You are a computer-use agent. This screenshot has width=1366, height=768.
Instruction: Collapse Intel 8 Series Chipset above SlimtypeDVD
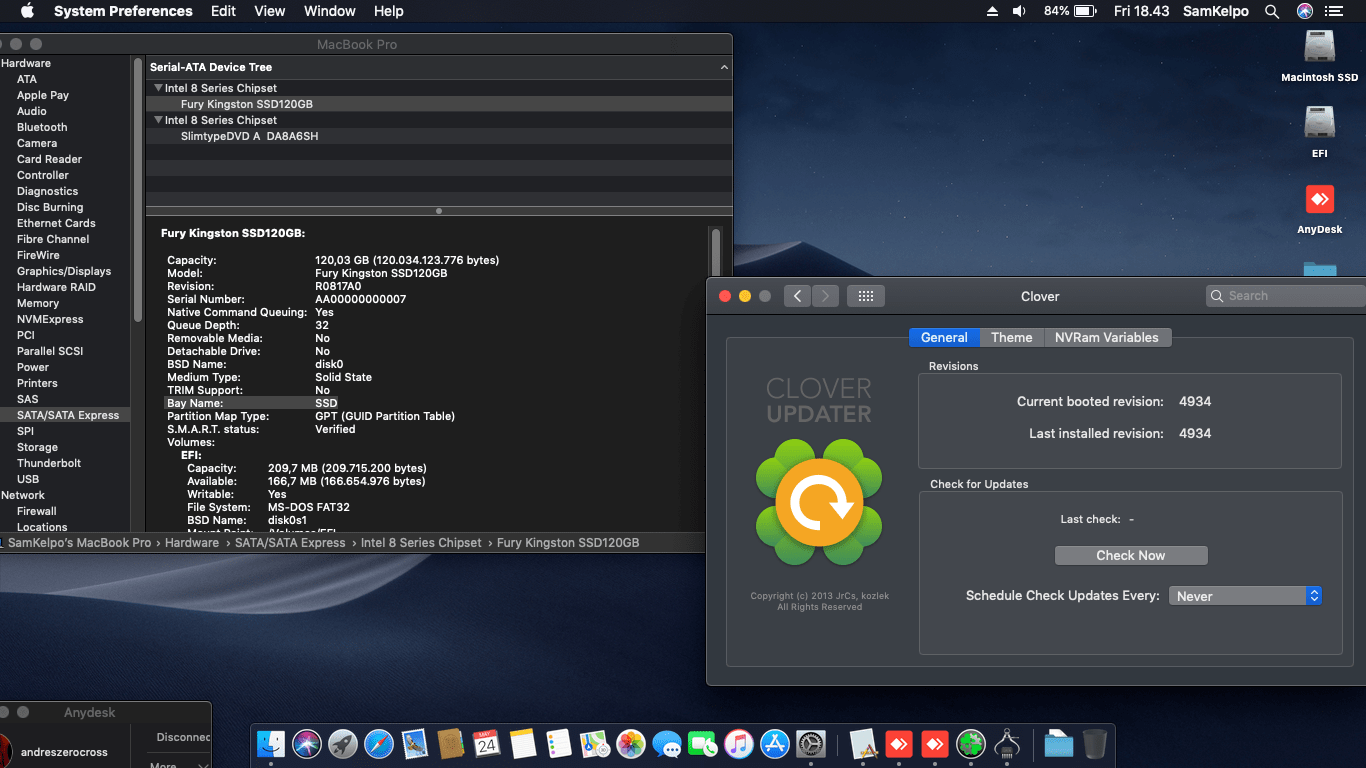[158, 120]
